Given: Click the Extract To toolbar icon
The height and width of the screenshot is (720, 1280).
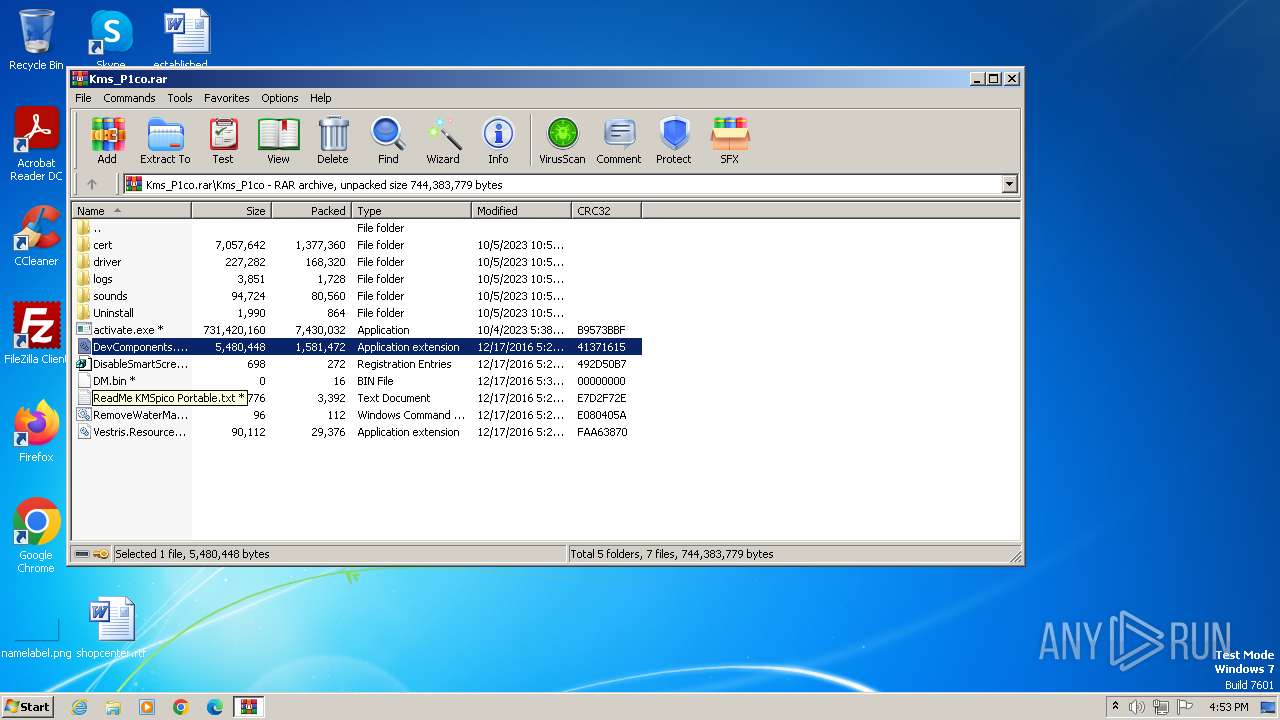Looking at the screenshot, I should point(165,140).
